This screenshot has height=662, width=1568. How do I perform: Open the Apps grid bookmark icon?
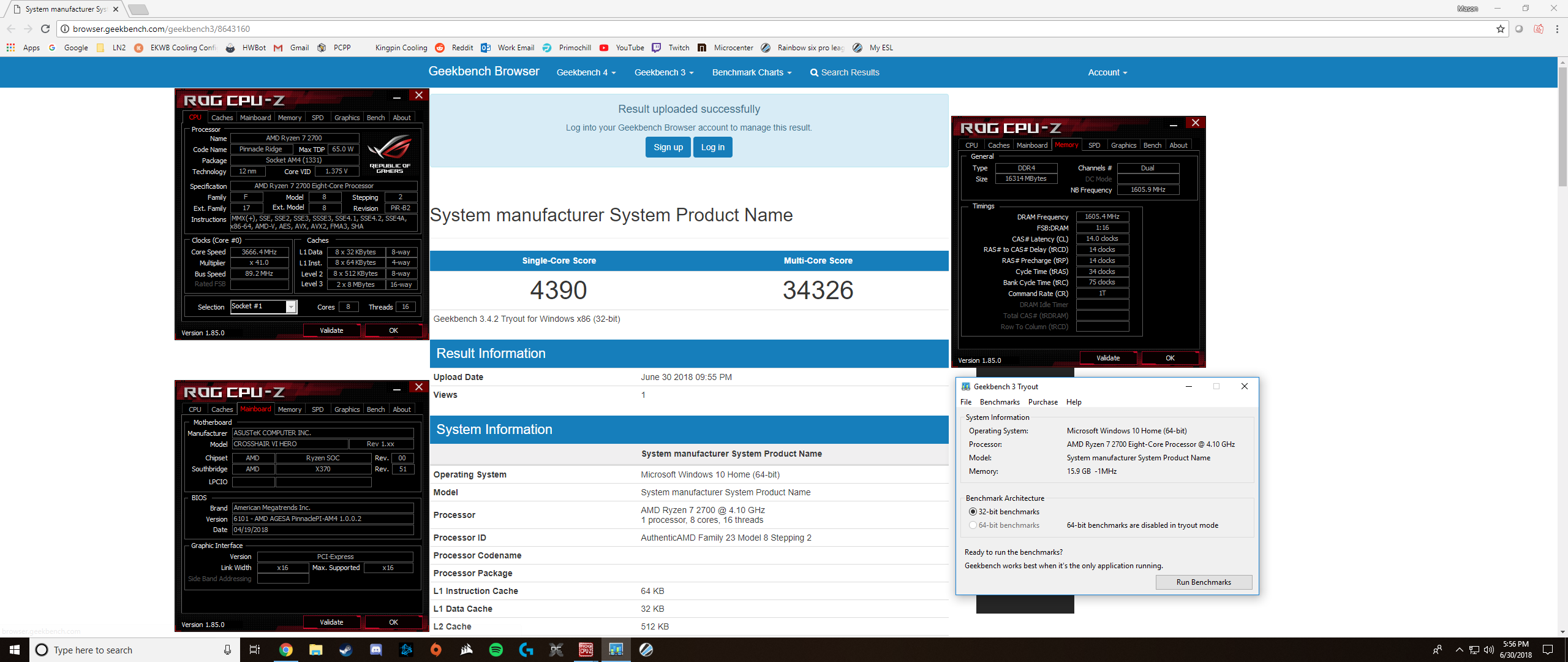pos(10,47)
